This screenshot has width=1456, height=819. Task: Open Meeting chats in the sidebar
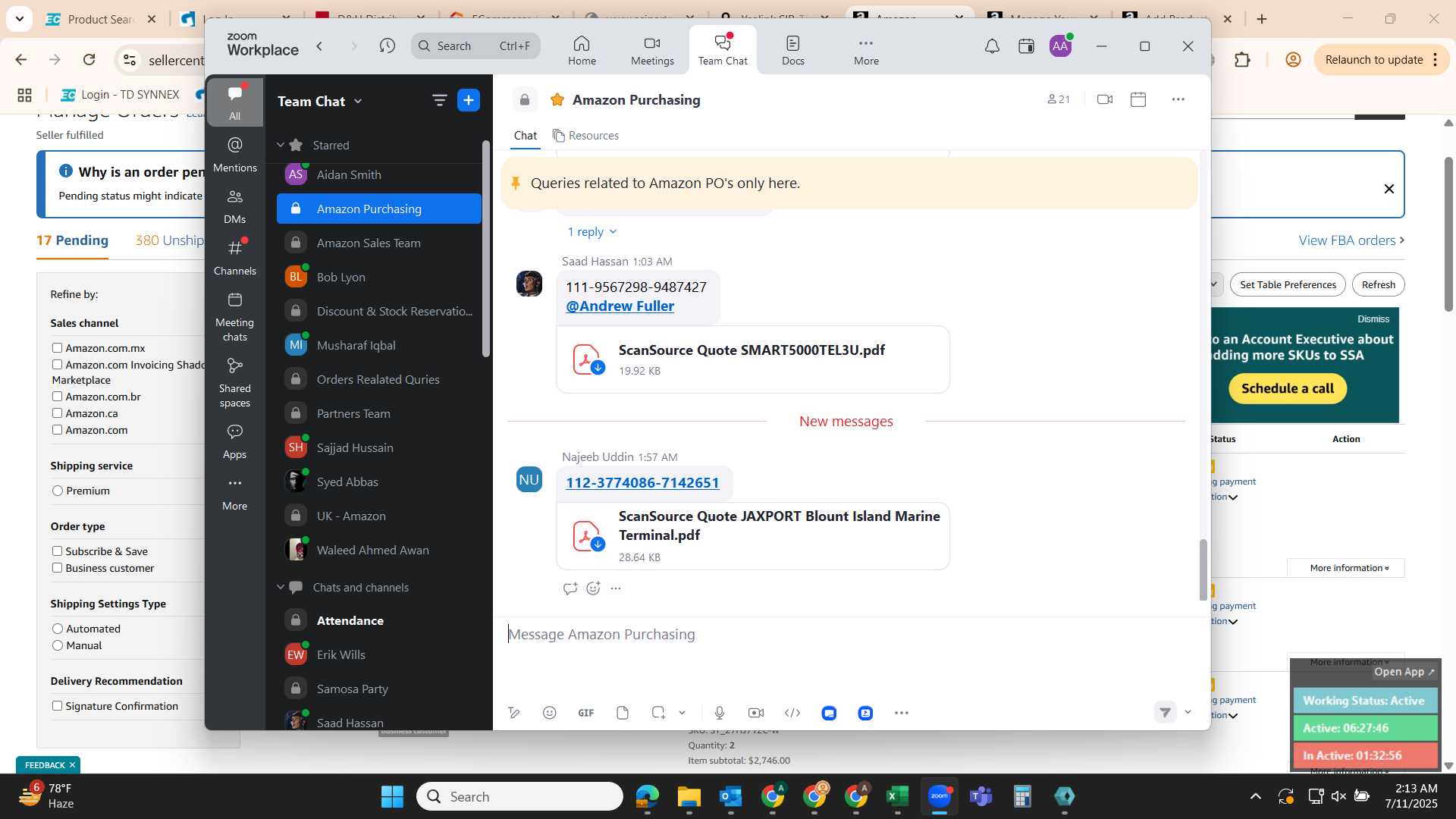click(x=234, y=317)
